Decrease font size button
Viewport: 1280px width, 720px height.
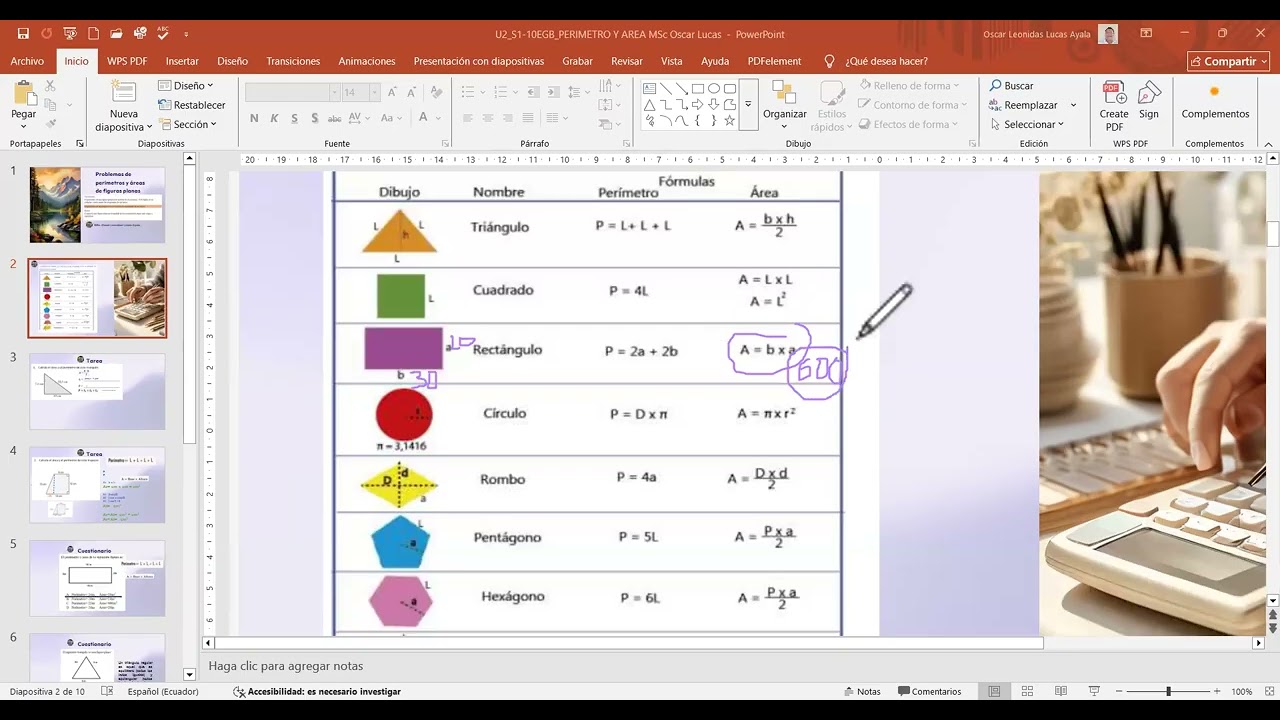pyautogui.click(x=411, y=92)
